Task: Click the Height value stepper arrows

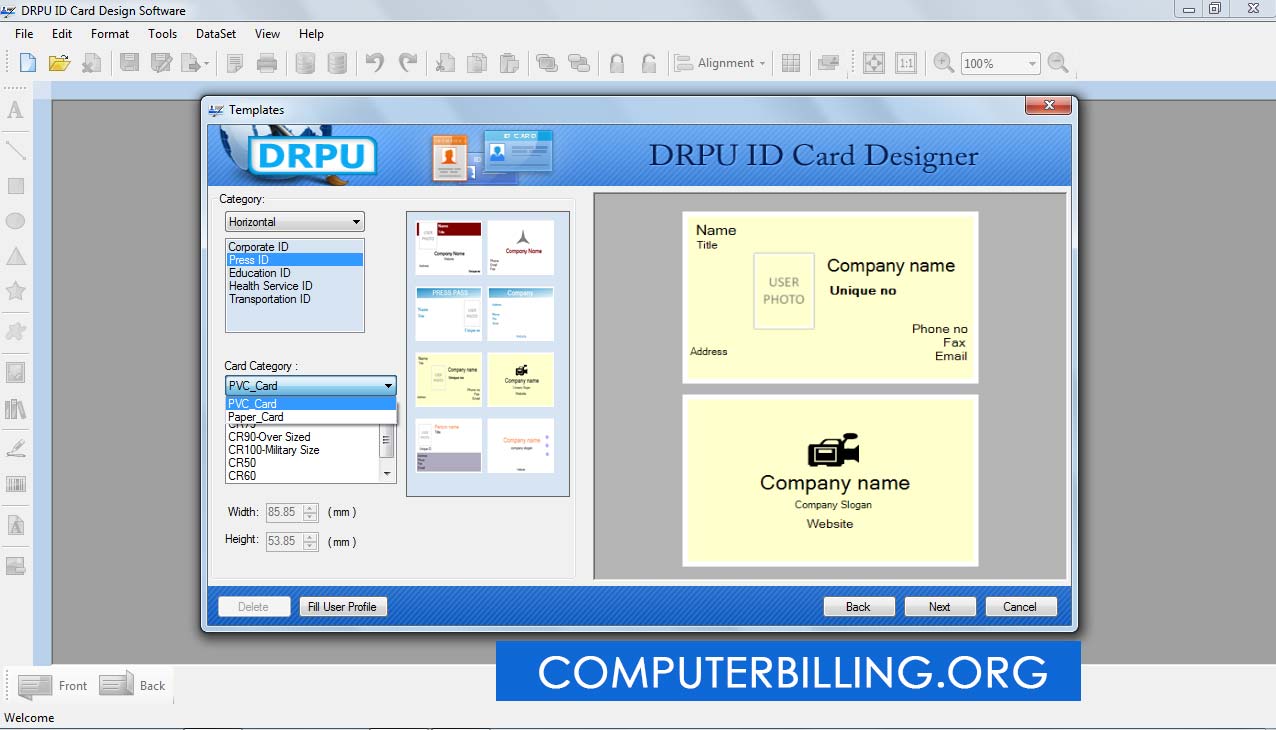Action: [310, 542]
